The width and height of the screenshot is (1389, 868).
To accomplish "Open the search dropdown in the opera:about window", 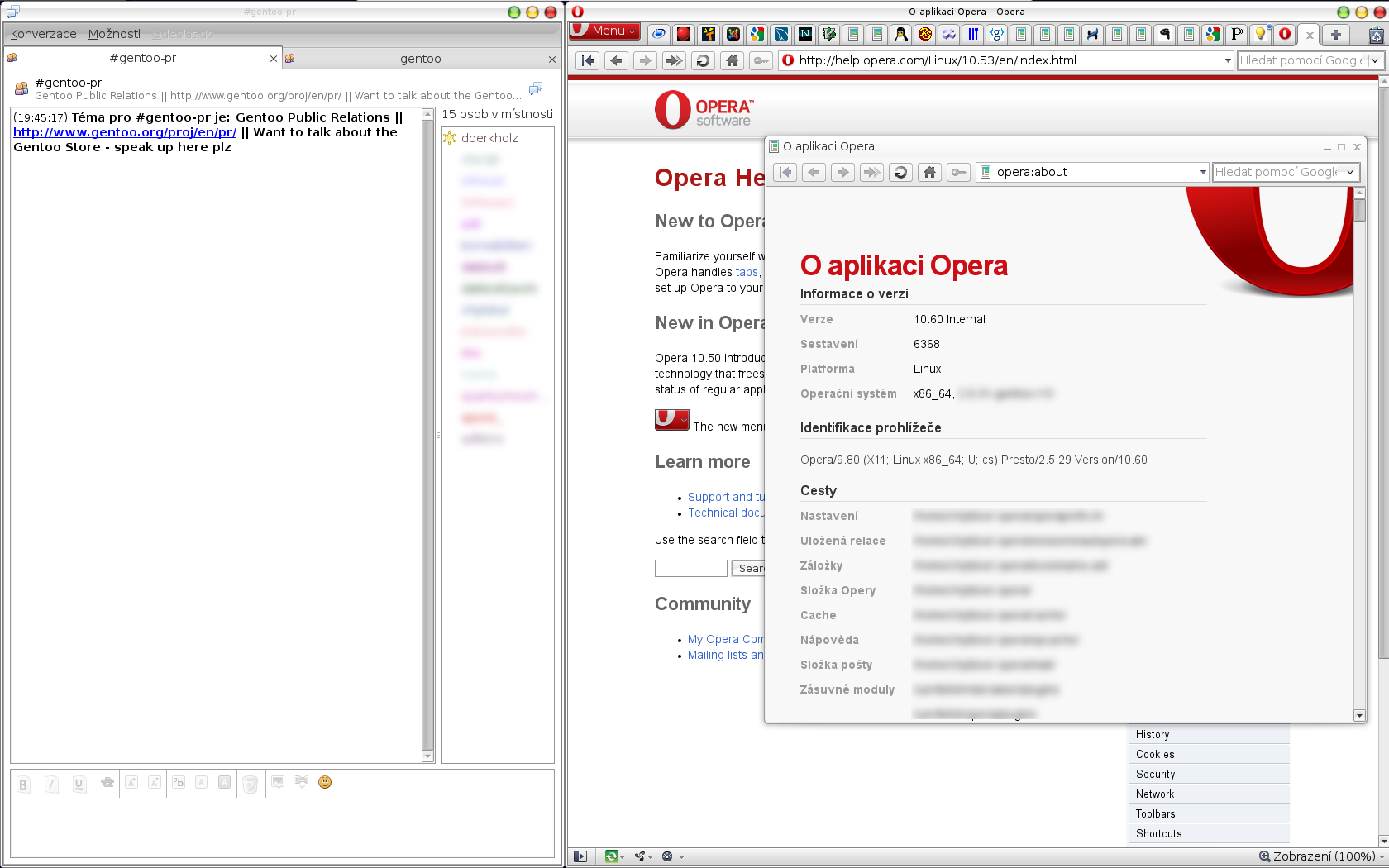I will (1349, 172).
